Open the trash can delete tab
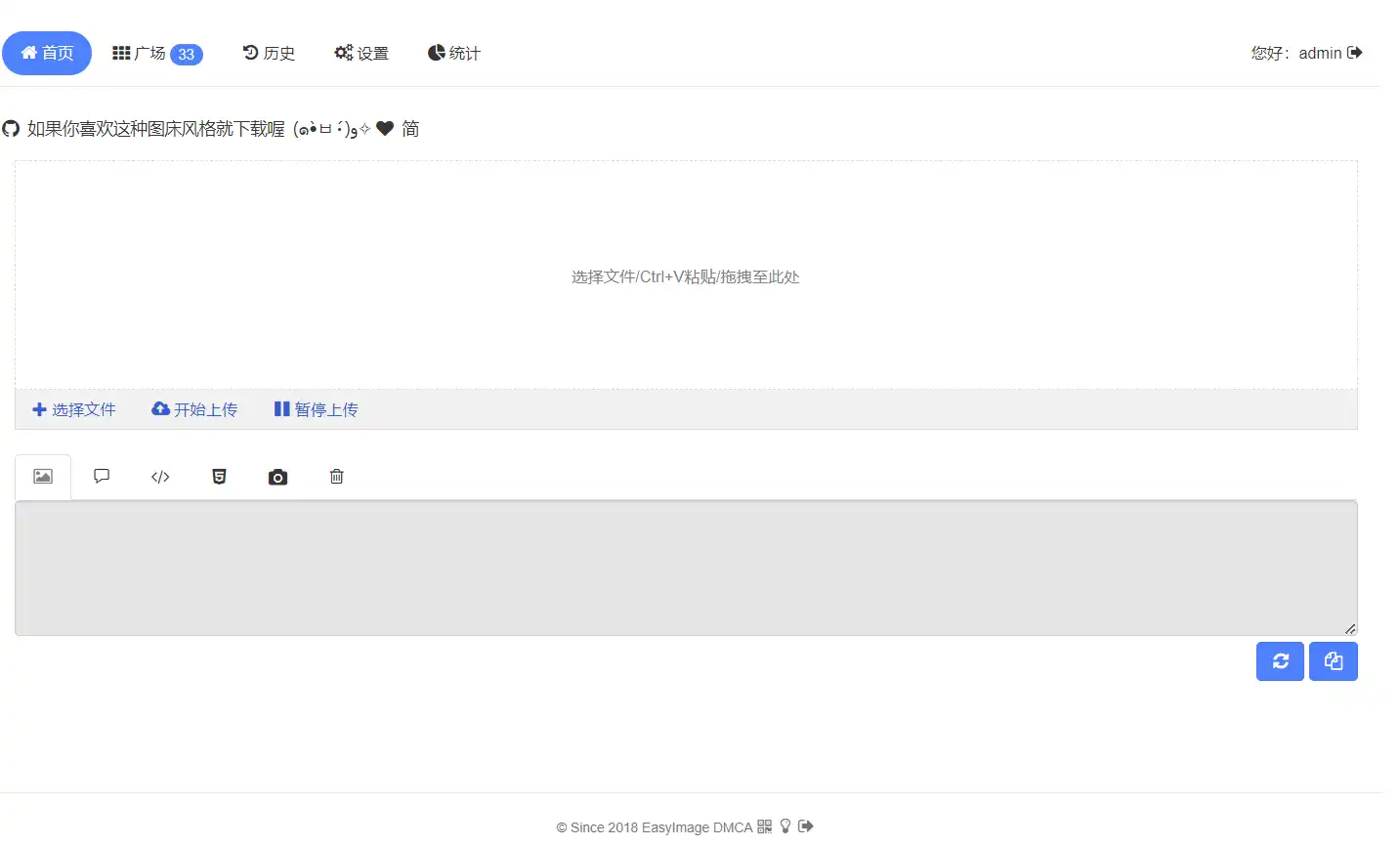 [336, 477]
